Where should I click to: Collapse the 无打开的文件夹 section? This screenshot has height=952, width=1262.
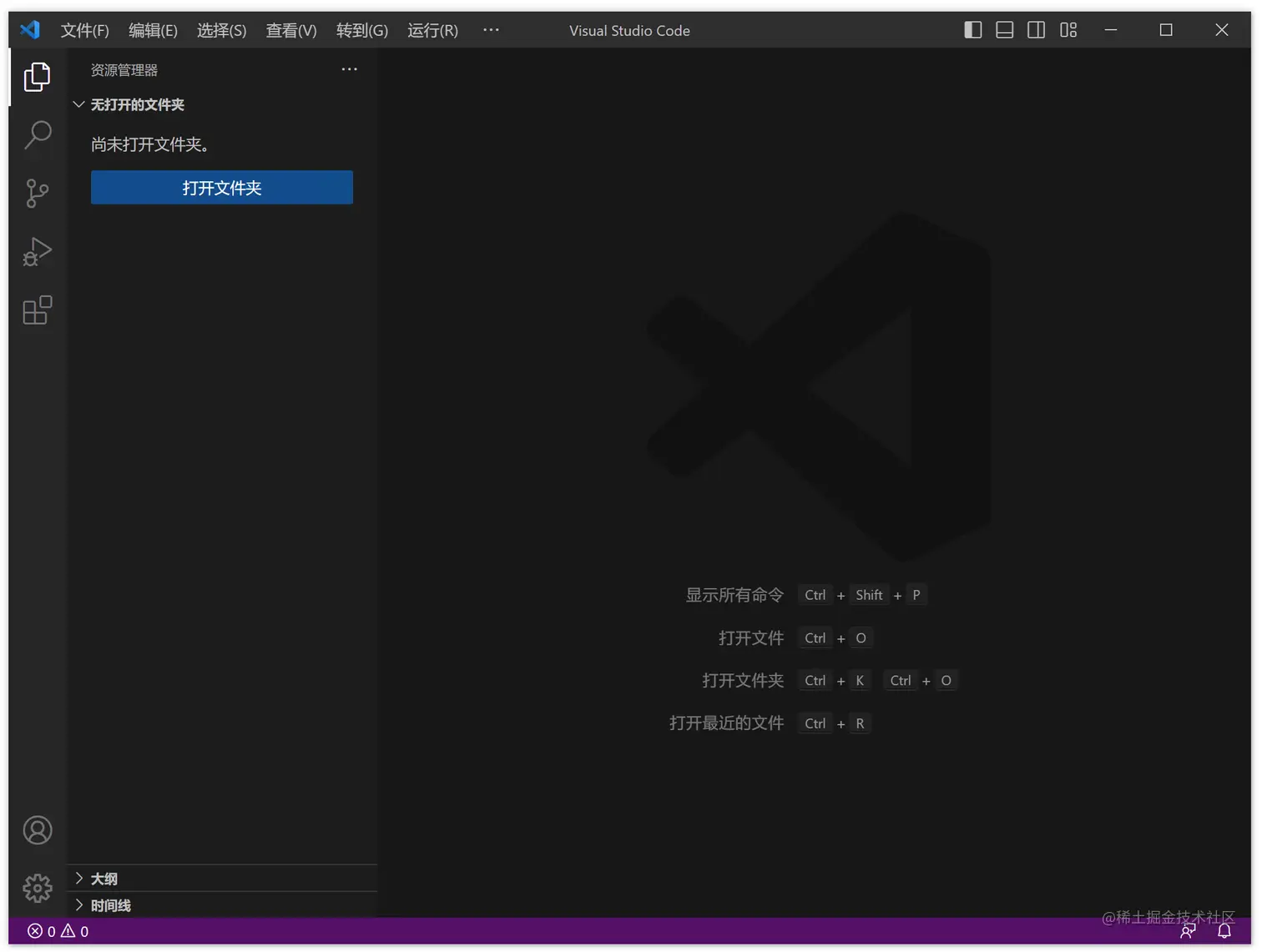coord(222,104)
